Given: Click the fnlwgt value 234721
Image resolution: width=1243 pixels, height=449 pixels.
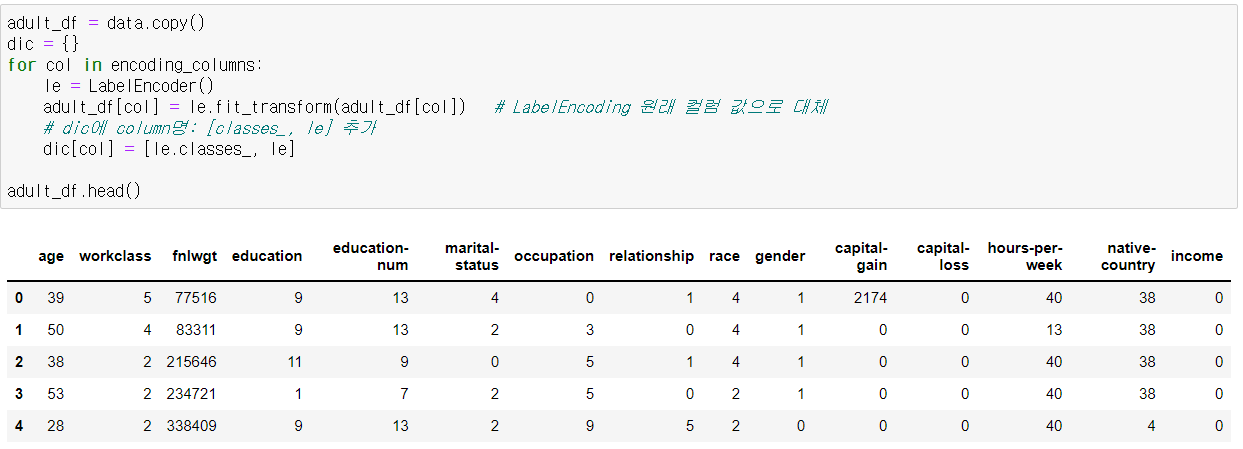Looking at the screenshot, I should click(x=191, y=394).
